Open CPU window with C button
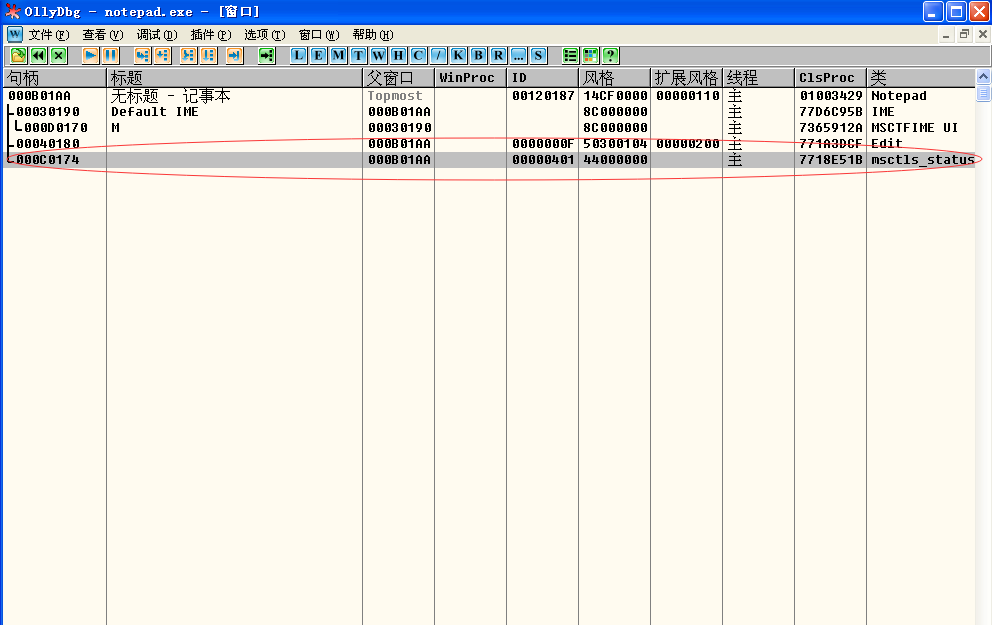Image resolution: width=992 pixels, height=625 pixels. (418, 56)
